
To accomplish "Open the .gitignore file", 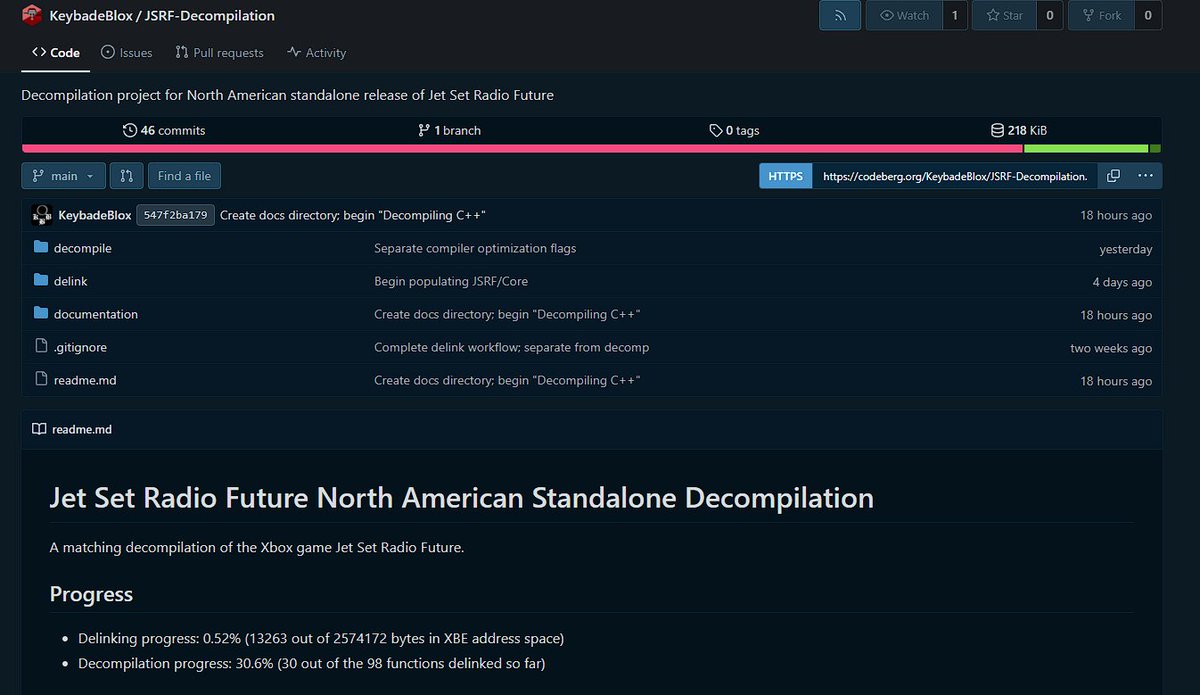I will (x=80, y=347).
